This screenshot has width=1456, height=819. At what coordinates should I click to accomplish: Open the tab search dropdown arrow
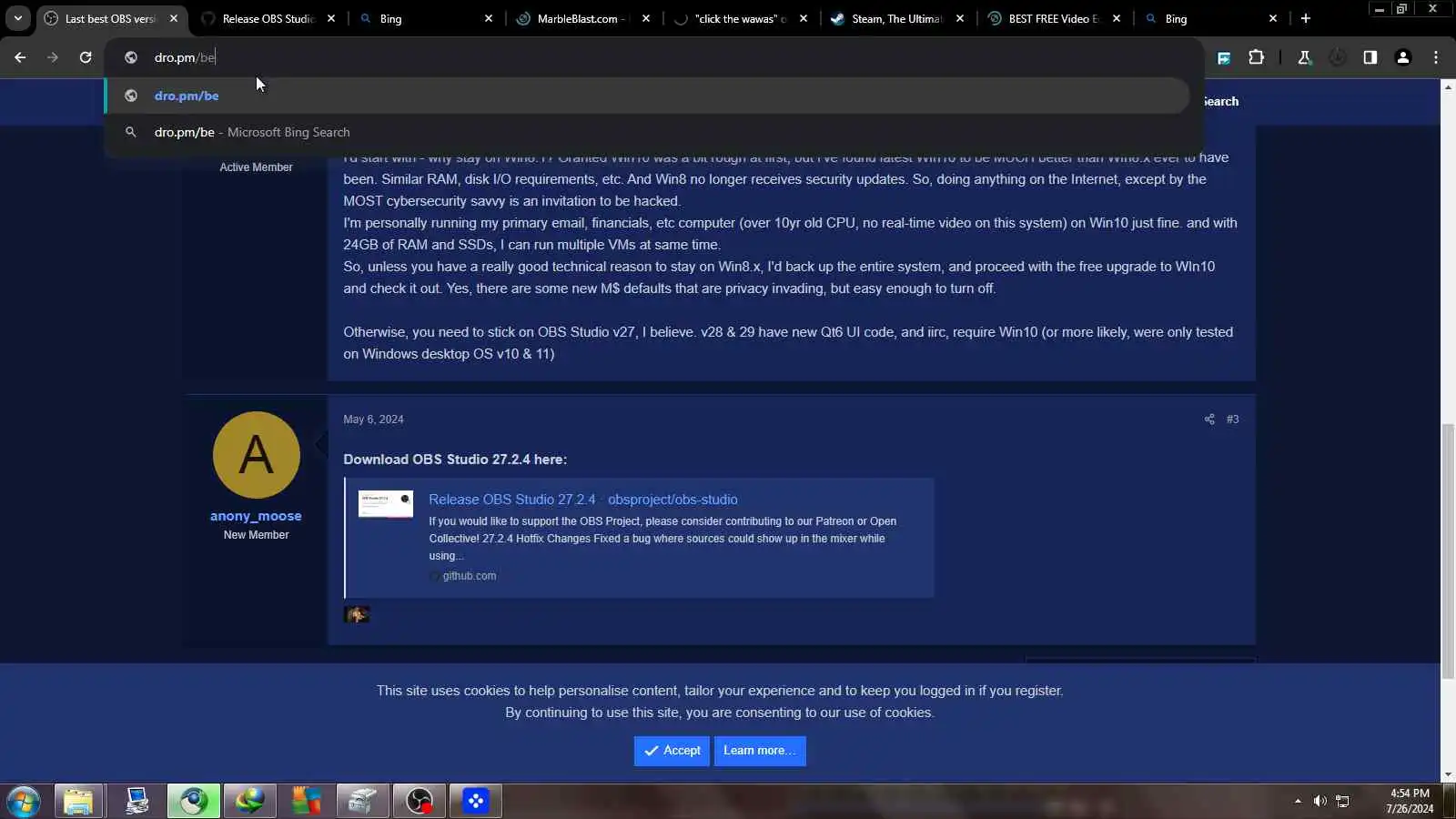[x=17, y=18]
